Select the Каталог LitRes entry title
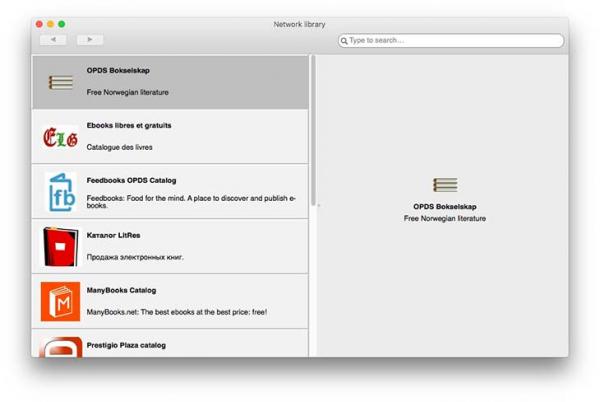Viewport: 600px width, 402px height. pos(113,235)
